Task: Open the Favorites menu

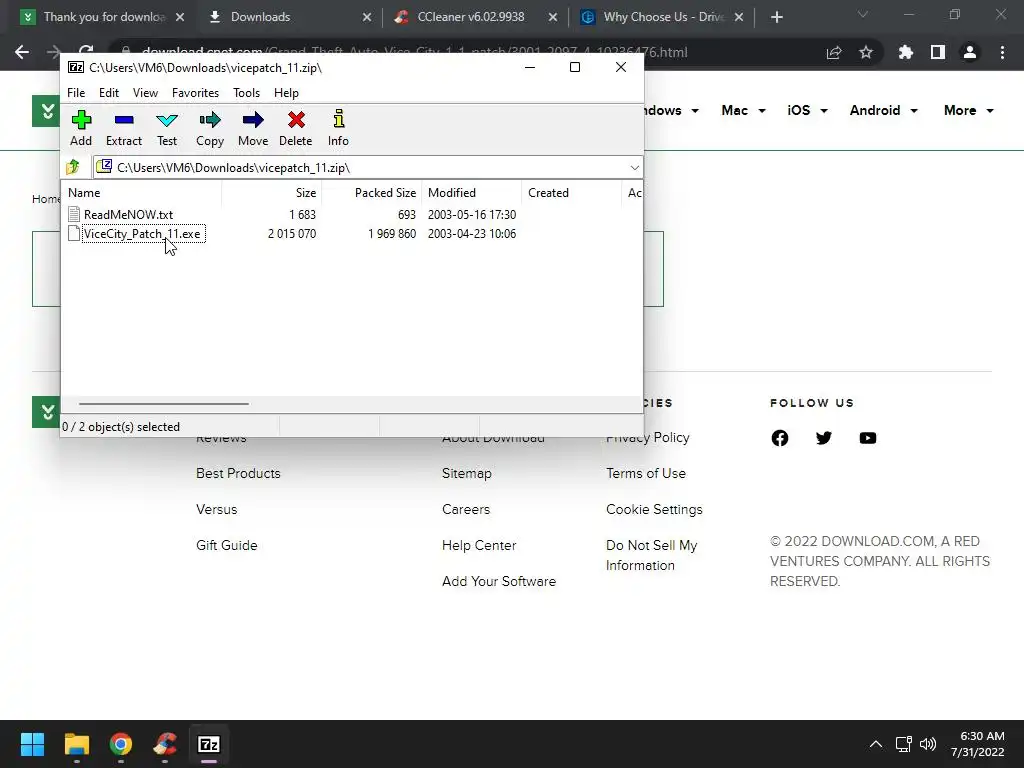Action: (195, 93)
